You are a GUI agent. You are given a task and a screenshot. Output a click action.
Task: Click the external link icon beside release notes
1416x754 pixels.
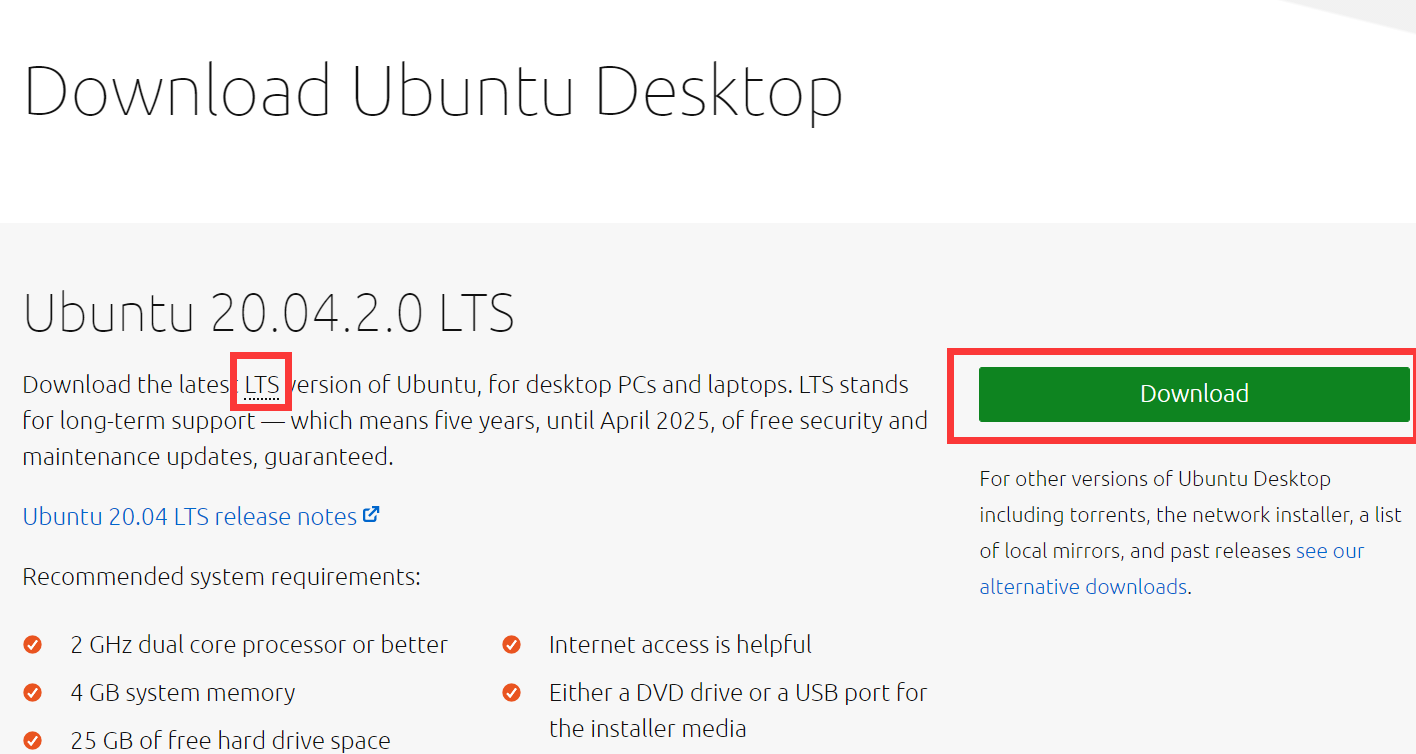[371, 513]
